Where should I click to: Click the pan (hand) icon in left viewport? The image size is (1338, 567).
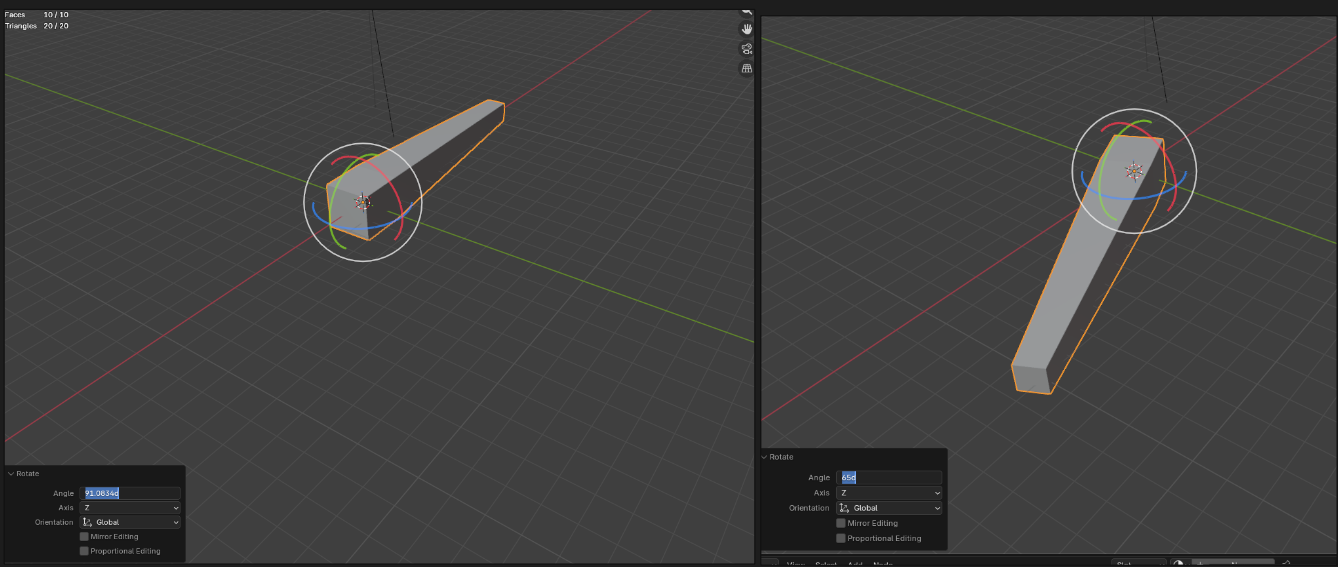pyautogui.click(x=746, y=29)
